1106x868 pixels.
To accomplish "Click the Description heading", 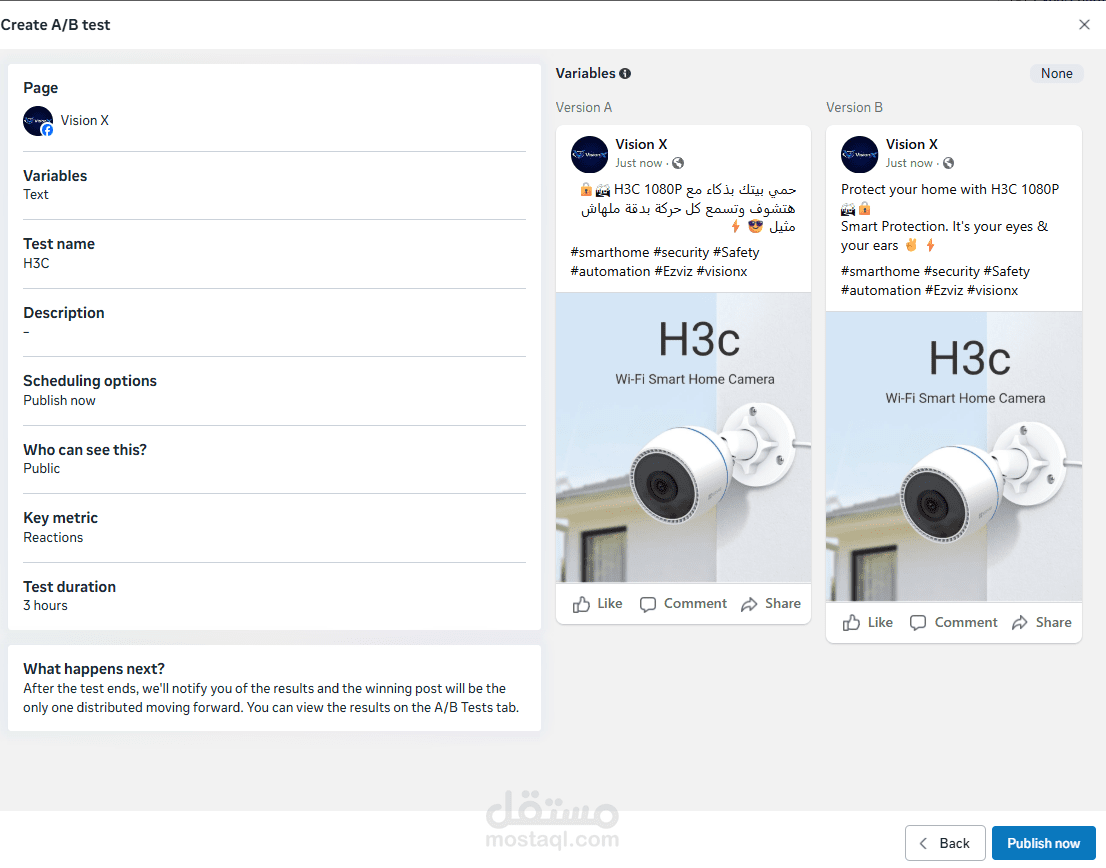I will point(64,313).
